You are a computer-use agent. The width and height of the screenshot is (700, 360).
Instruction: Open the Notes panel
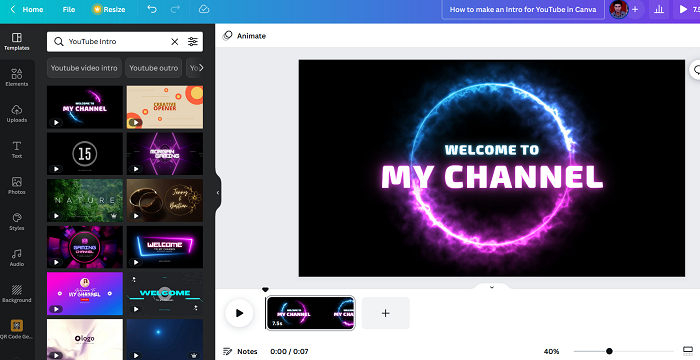click(x=240, y=351)
